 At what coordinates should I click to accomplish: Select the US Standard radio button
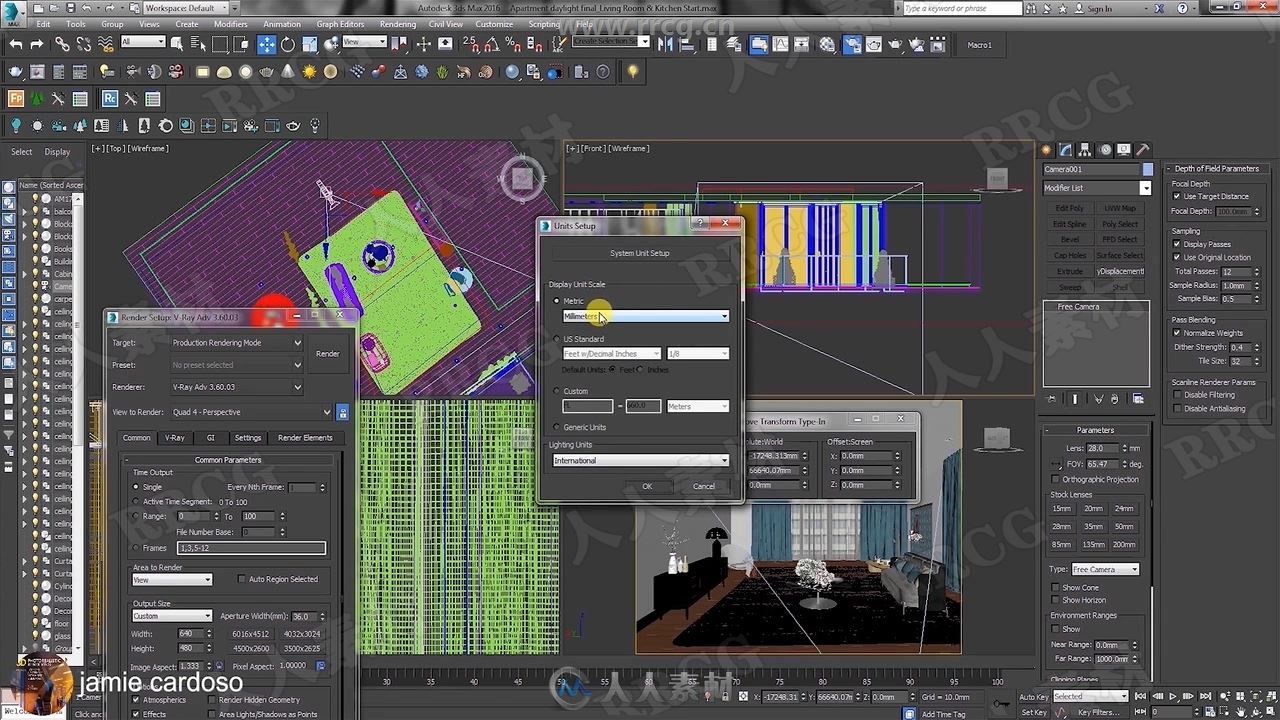[x=557, y=339]
